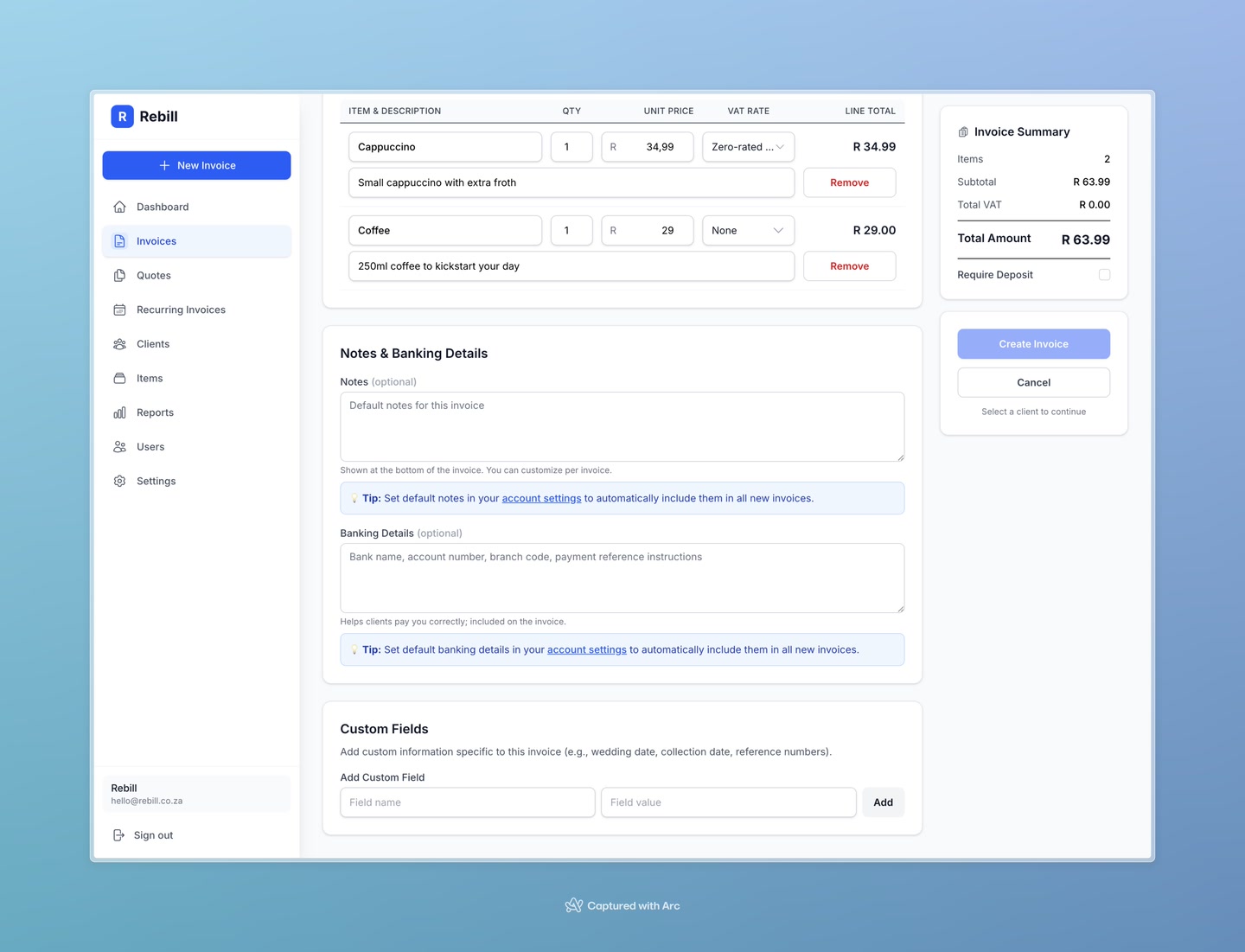This screenshot has width=1245, height=952.
Task: Click the Field name input box
Action: 467,802
